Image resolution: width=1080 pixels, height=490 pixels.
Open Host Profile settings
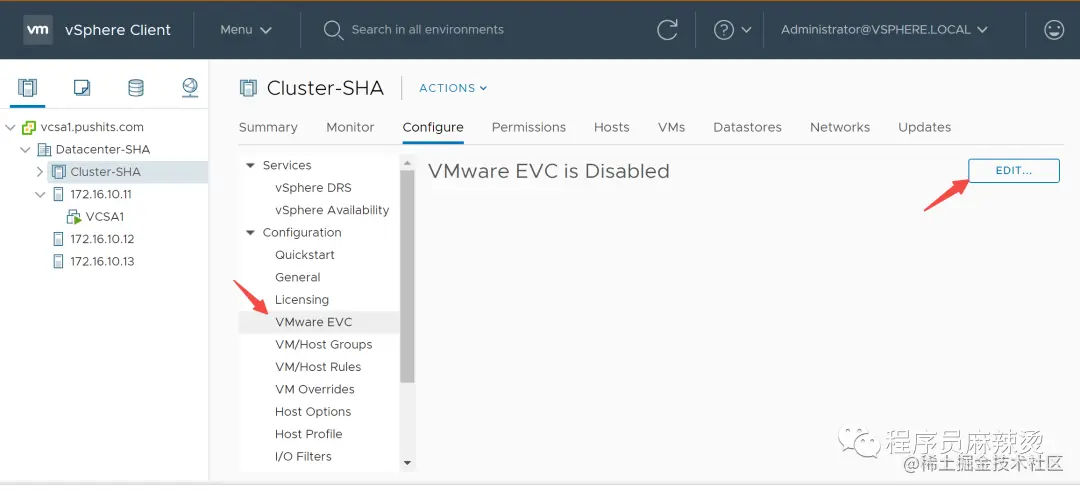tap(309, 434)
